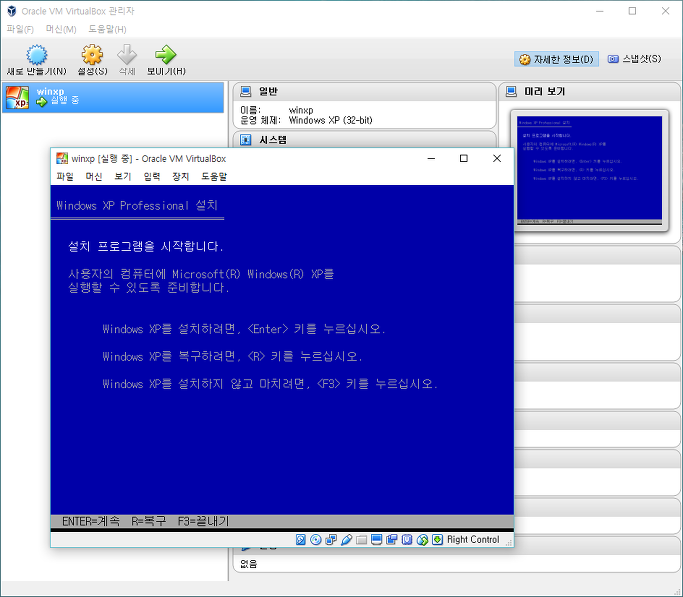Screen dimensions: 683x597
Task: Toggle the Details (자세한 정보) view button
Action: [x=556, y=59]
